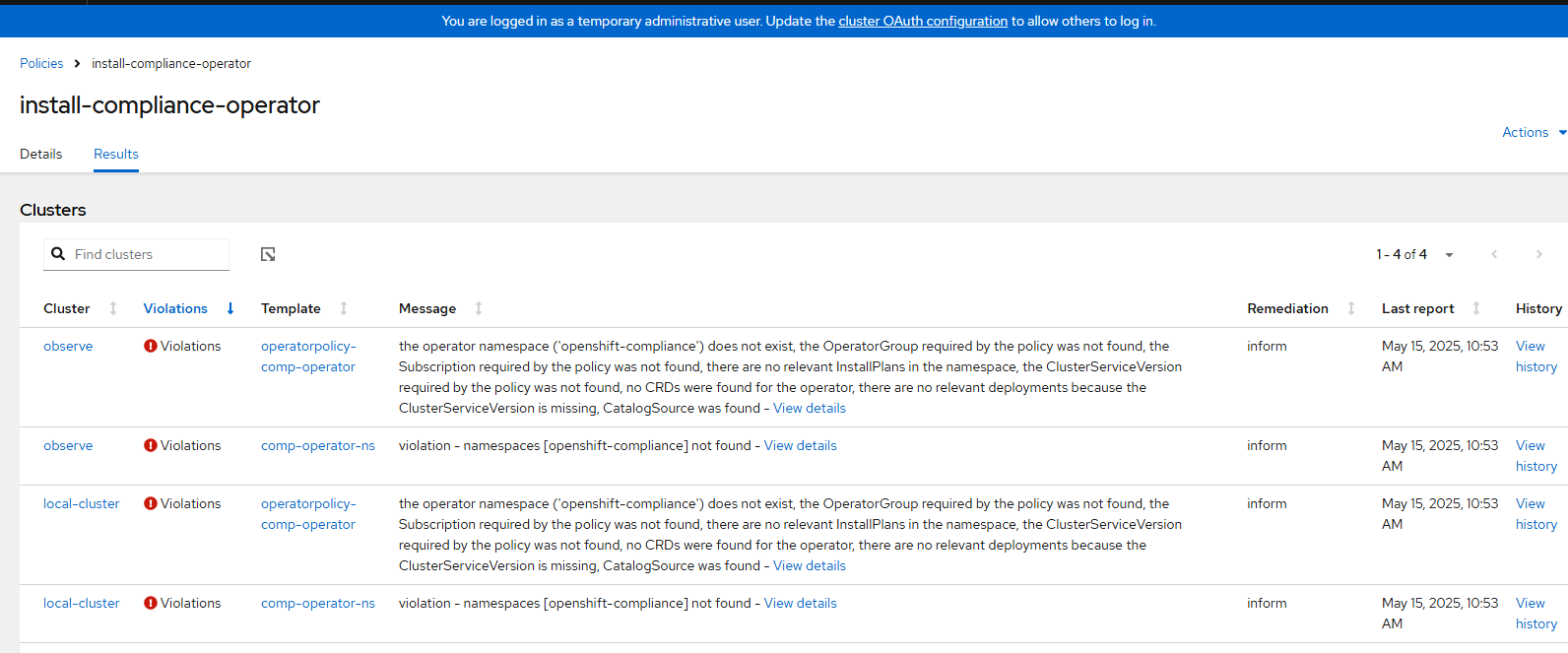Click the Cluster column header
Image resolution: width=1568 pixels, height=653 pixels.
coord(67,308)
